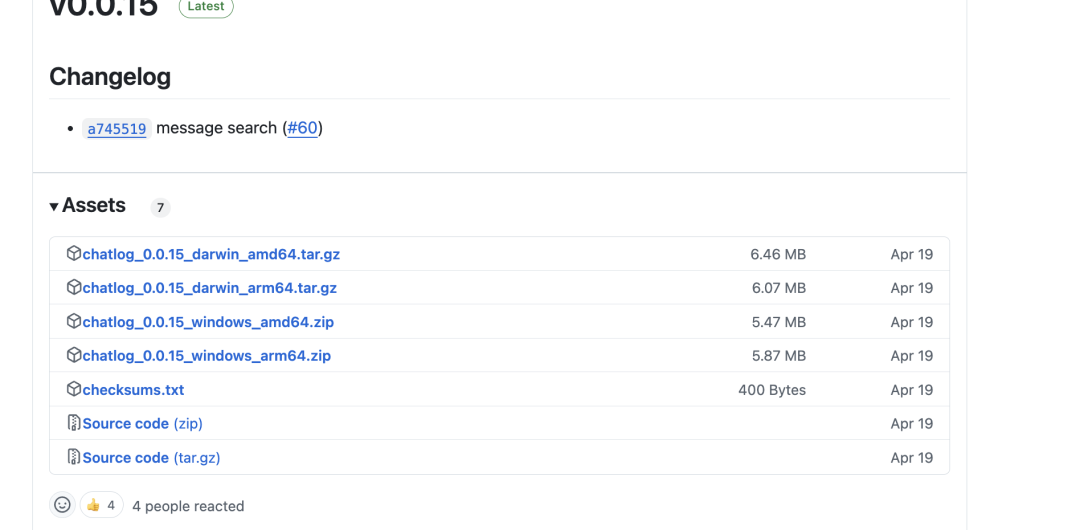Click Apr 19 date in checksums.txt row
Viewport: 1080px width, 530px height.
click(x=911, y=390)
